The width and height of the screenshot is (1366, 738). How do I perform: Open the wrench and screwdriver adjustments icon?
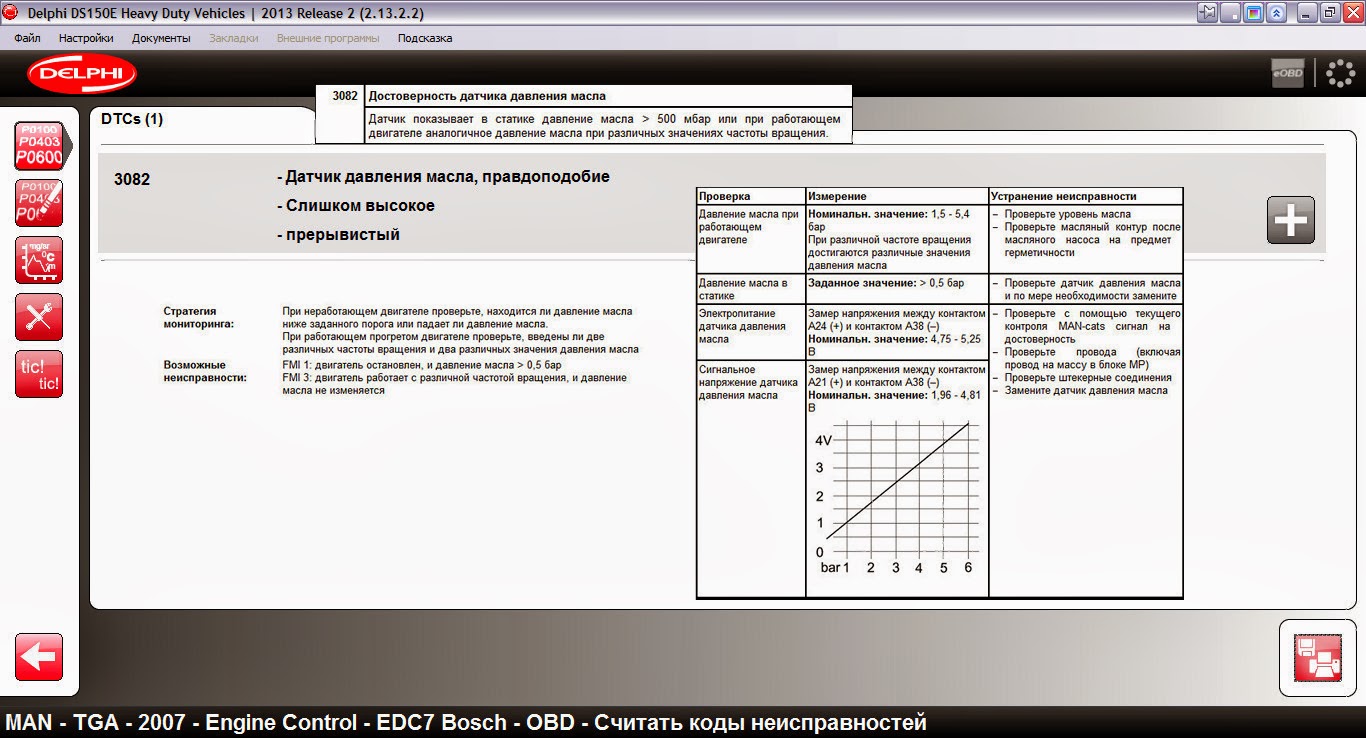pyautogui.click(x=39, y=317)
